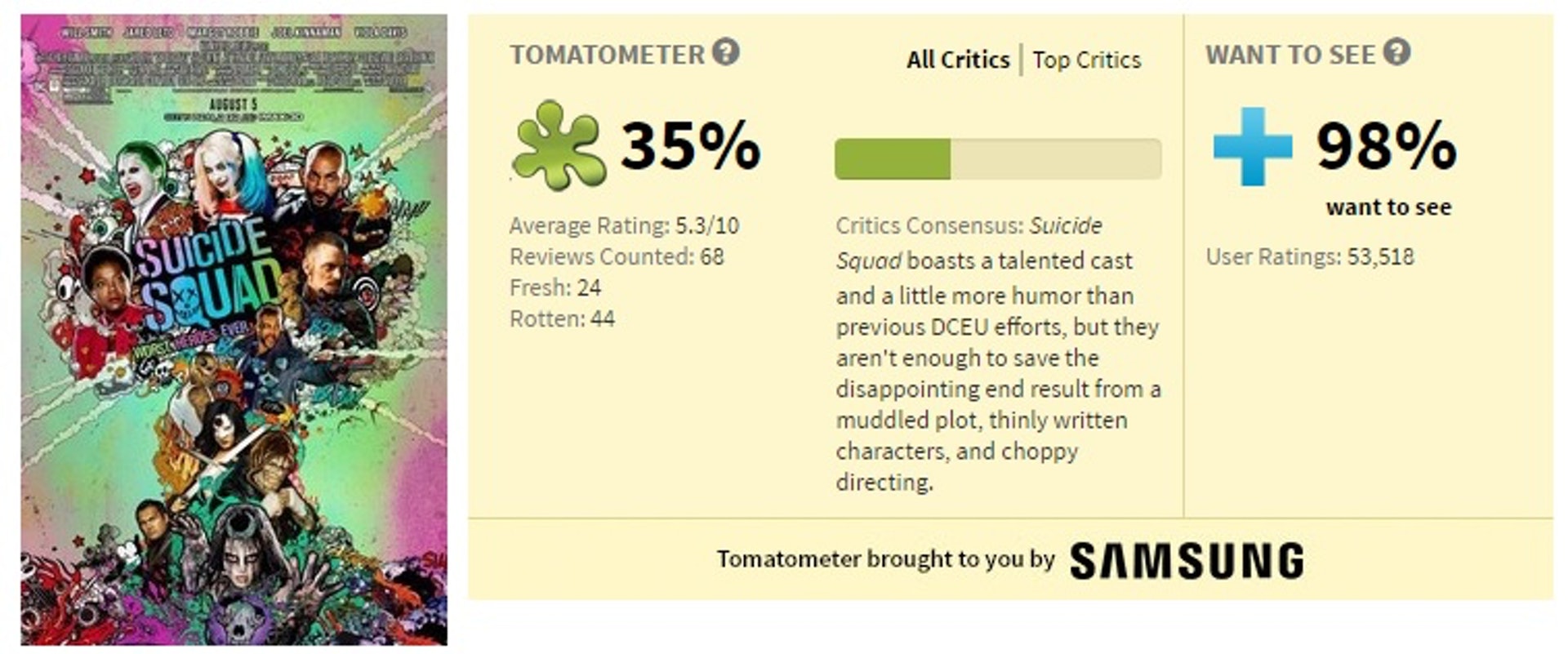This screenshot has height=654, width=1568.
Task: Select the All Critics tab
Action: pyautogui.click(x=958, y=60)
